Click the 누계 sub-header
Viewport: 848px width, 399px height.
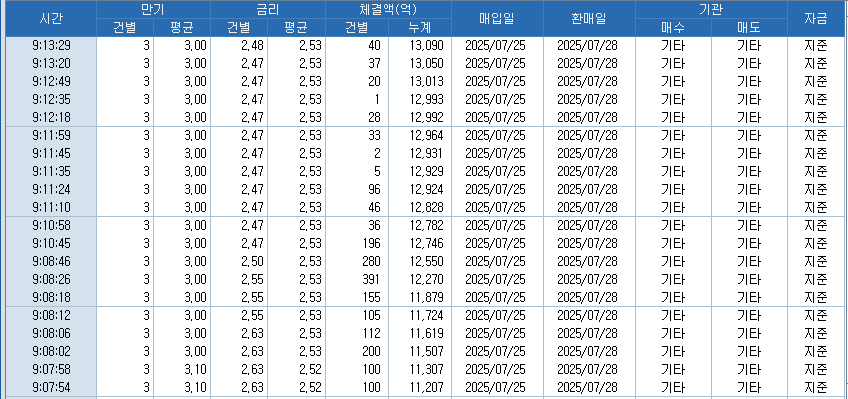(420, 28)
